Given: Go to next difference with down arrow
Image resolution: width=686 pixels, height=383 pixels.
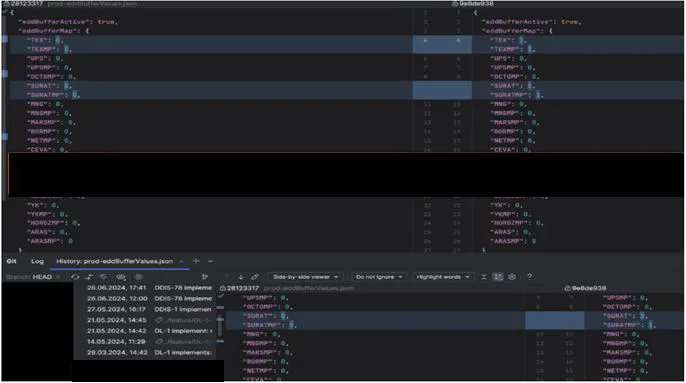Looking at the screenshot, I should point(241,277).
